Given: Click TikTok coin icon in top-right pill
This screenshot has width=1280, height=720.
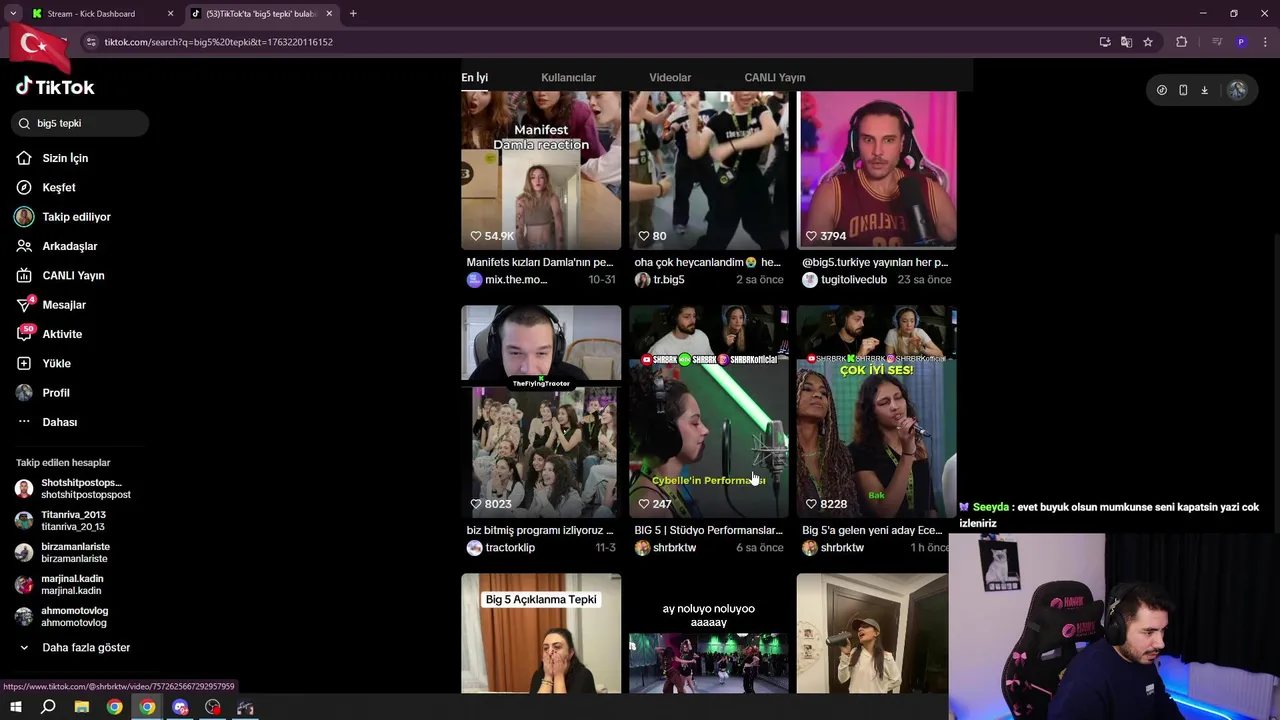Looking at the screenshot, I should click(x=1161, y=90).
